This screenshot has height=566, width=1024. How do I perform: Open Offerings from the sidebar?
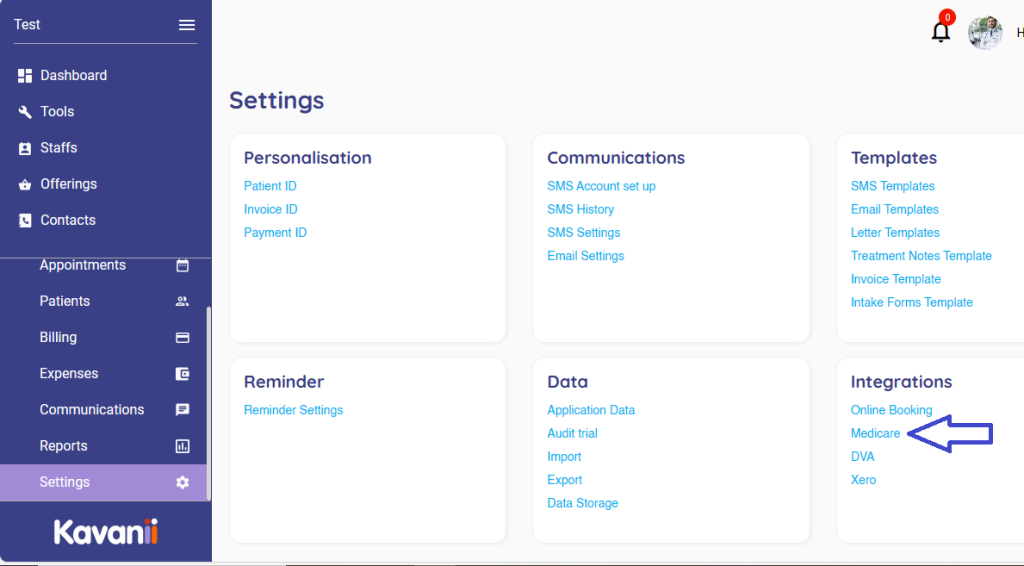pyautogui.click(x=68, y=184)
